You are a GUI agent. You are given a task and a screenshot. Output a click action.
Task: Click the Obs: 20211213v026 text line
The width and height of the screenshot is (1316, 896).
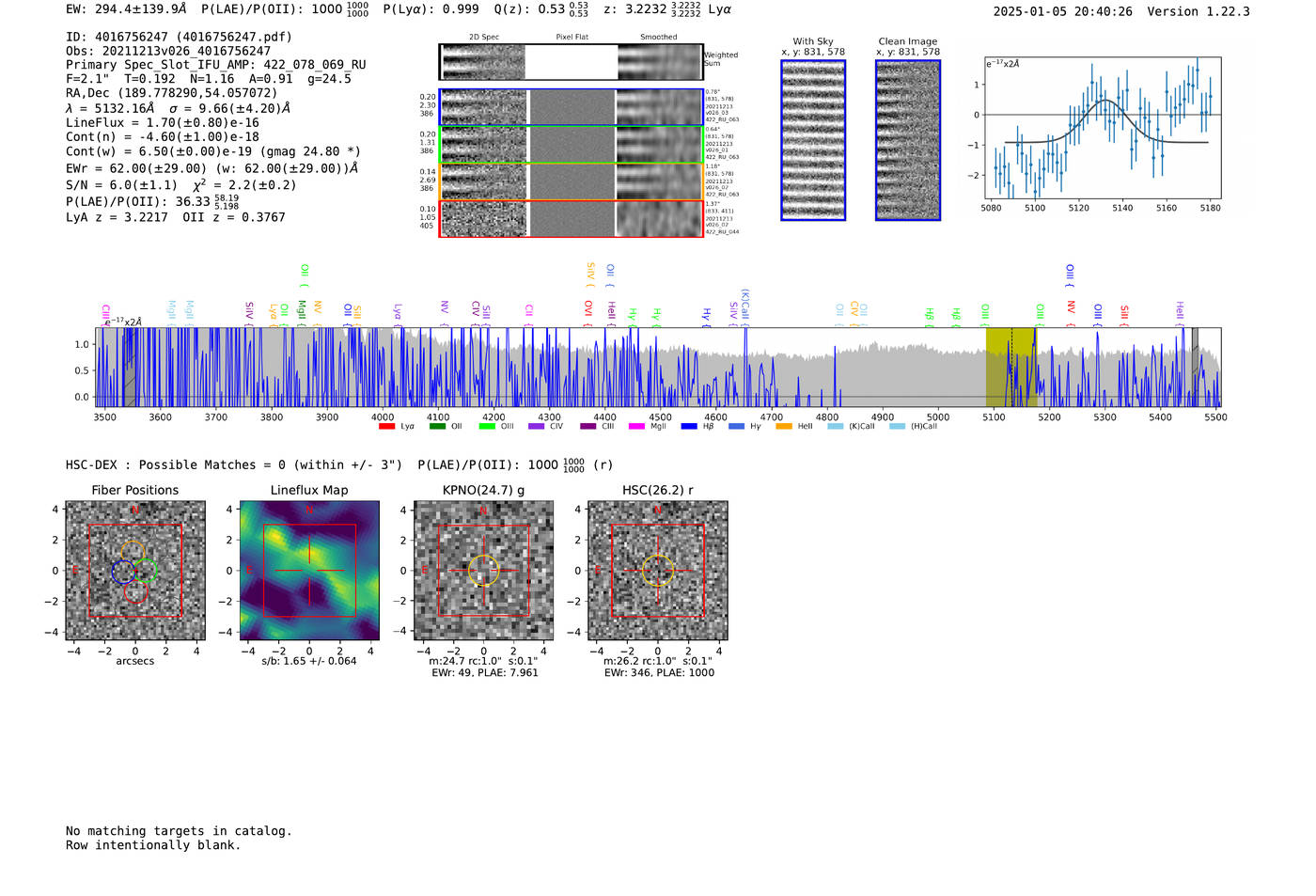click(x=168, y=51)
